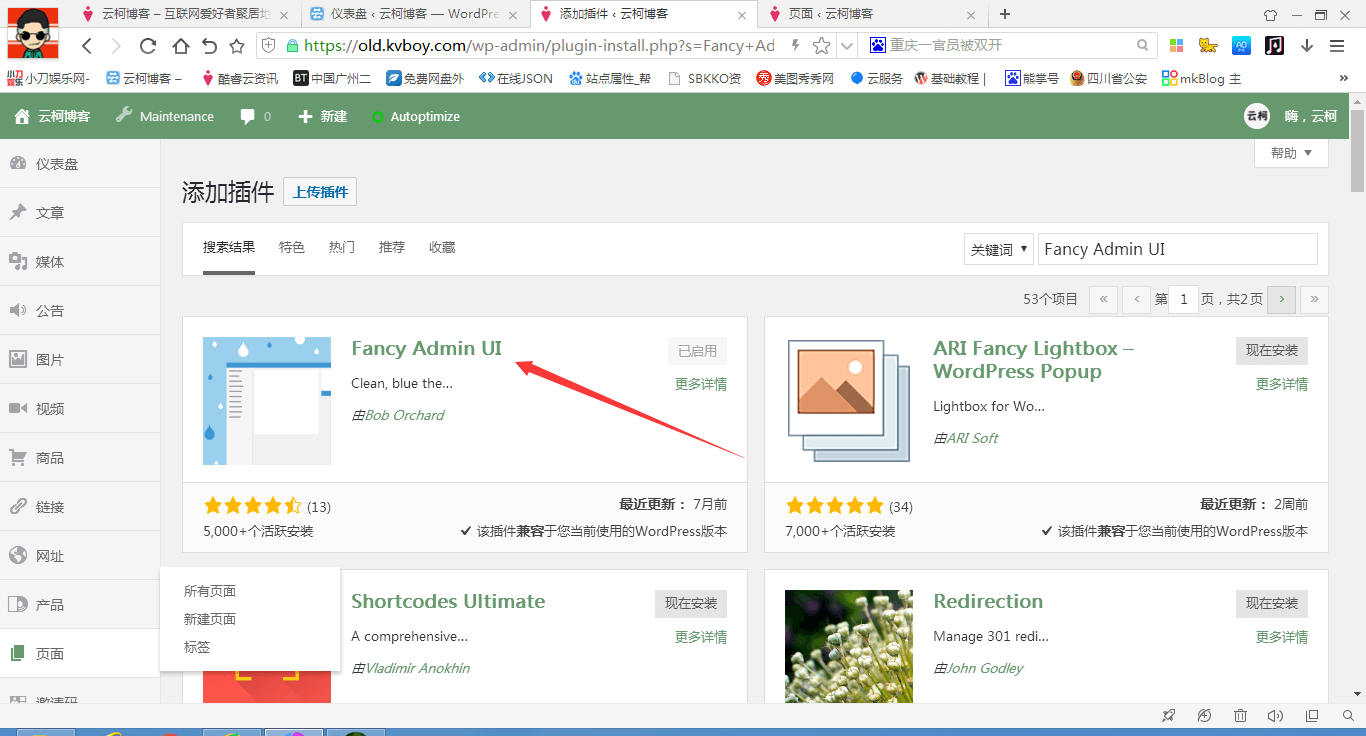Open the Fancy Admin UI plugin title
The width and height of the screenshot is (1366, 736).
pyautogui.click(x=426, y=348)
